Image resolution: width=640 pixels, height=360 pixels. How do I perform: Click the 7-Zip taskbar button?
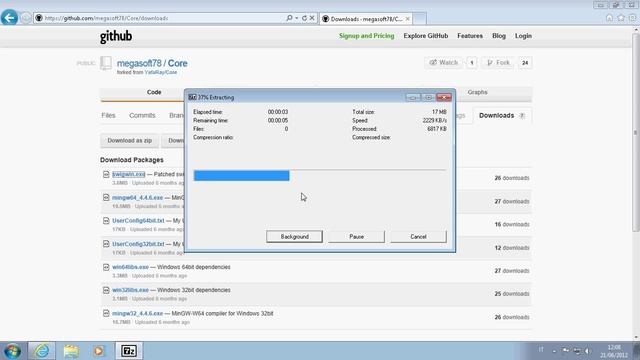[x=129, y=351]
